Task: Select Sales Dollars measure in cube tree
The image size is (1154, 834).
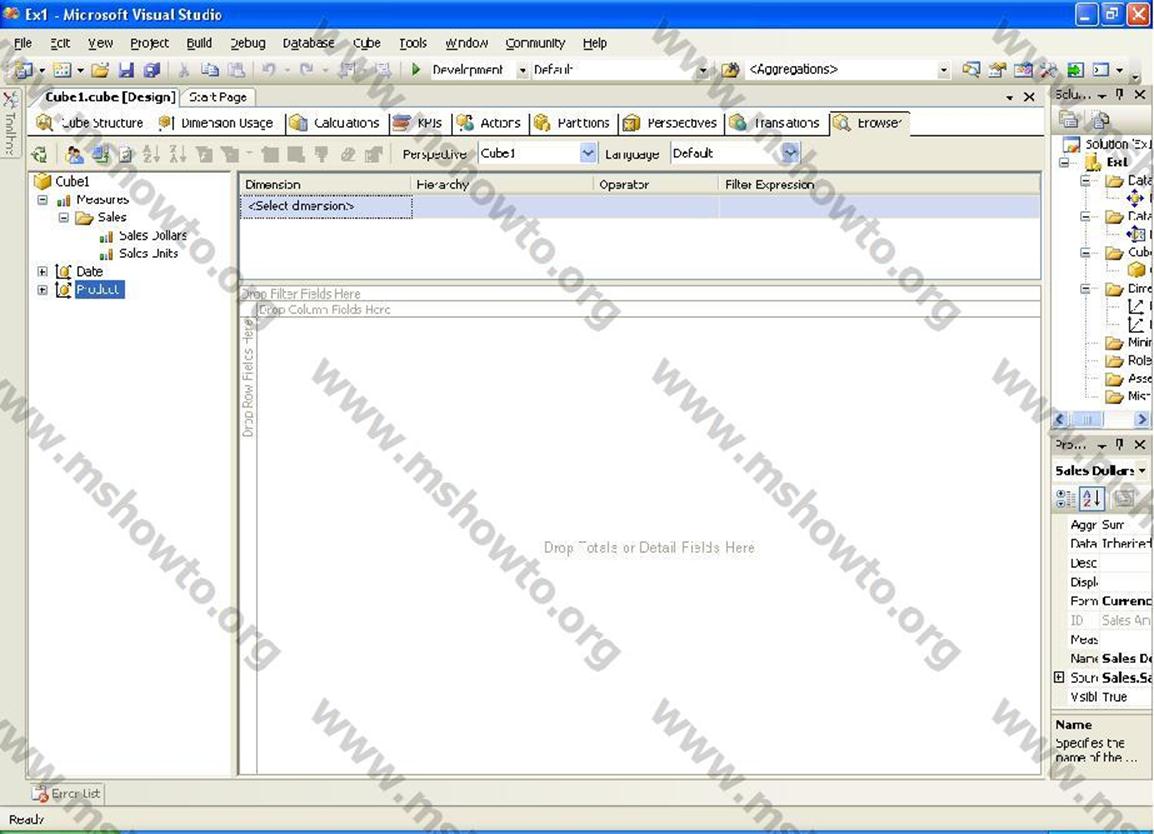Action: pyautogui.click(x=153, y=236)
